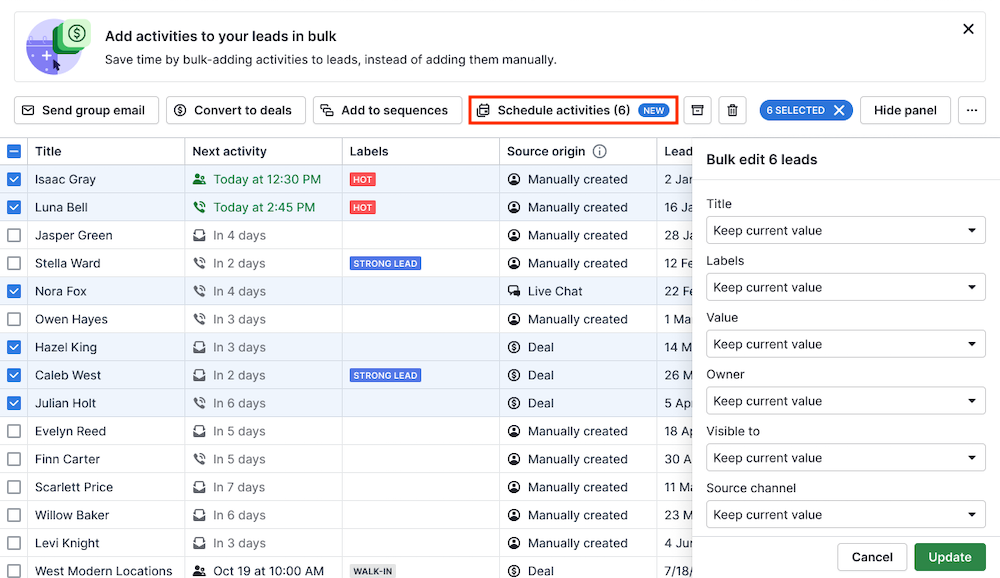Click Schedule activities (6) button
This screenshot has width=1000, height=578.
(573, 110)
